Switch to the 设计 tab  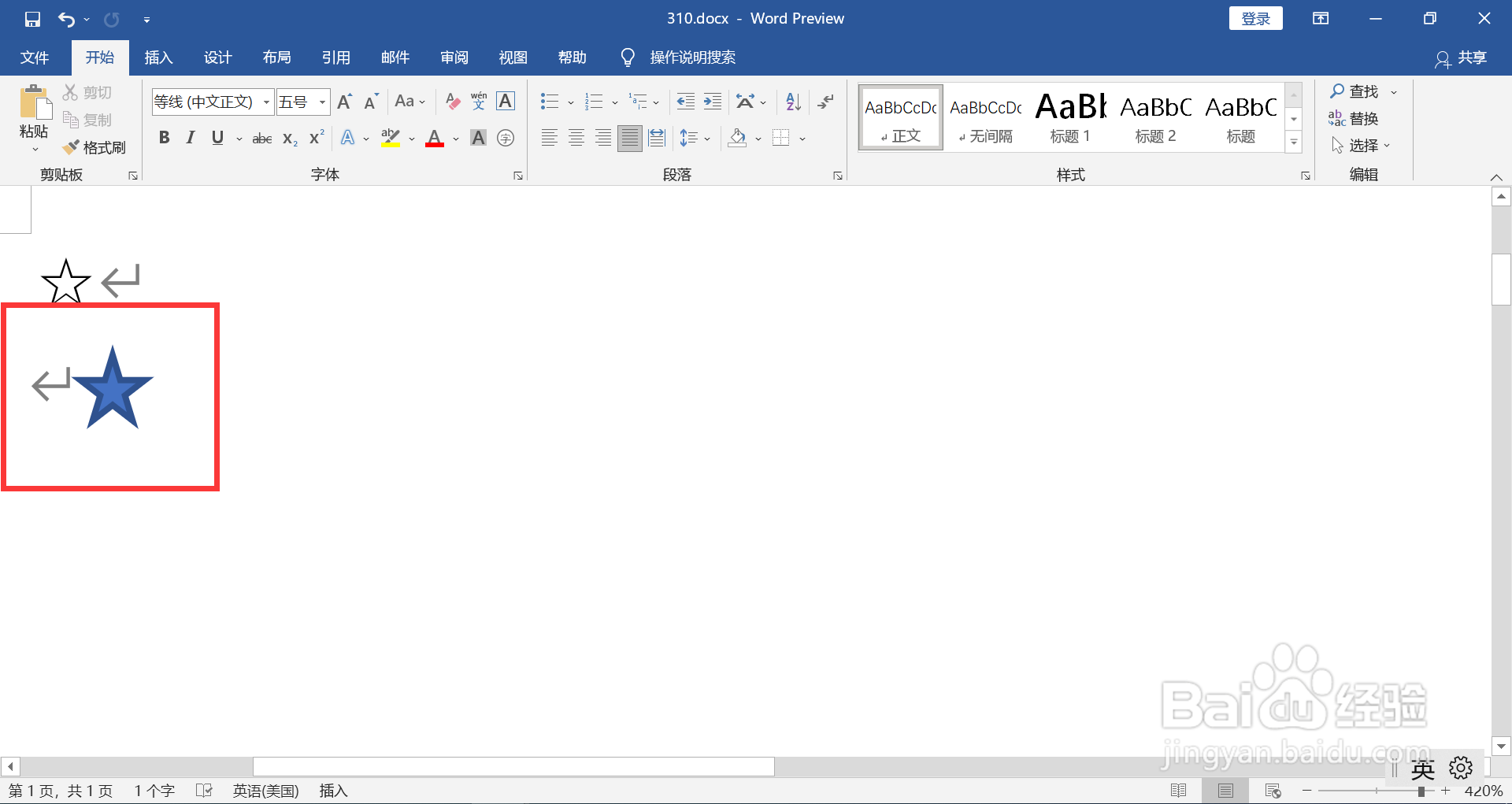pos(217,57)
